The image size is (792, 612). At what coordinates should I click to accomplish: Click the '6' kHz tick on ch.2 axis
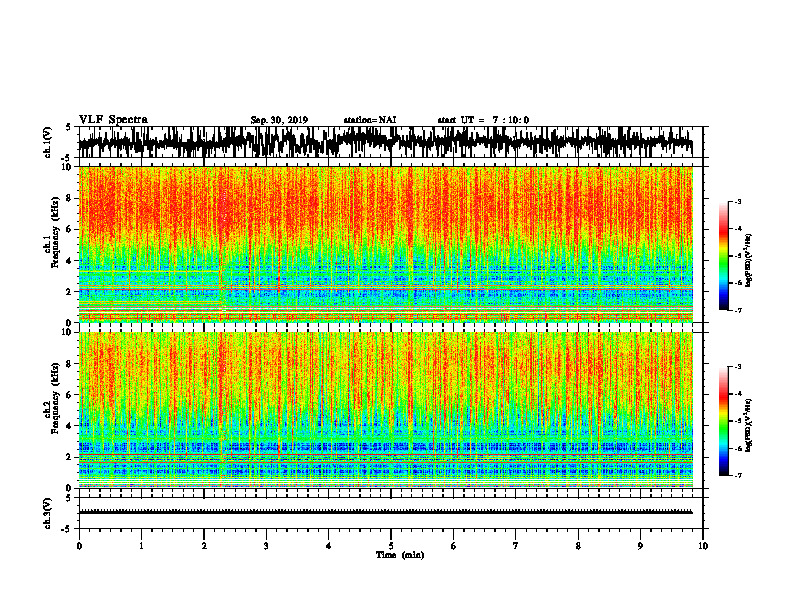point(70,395)
